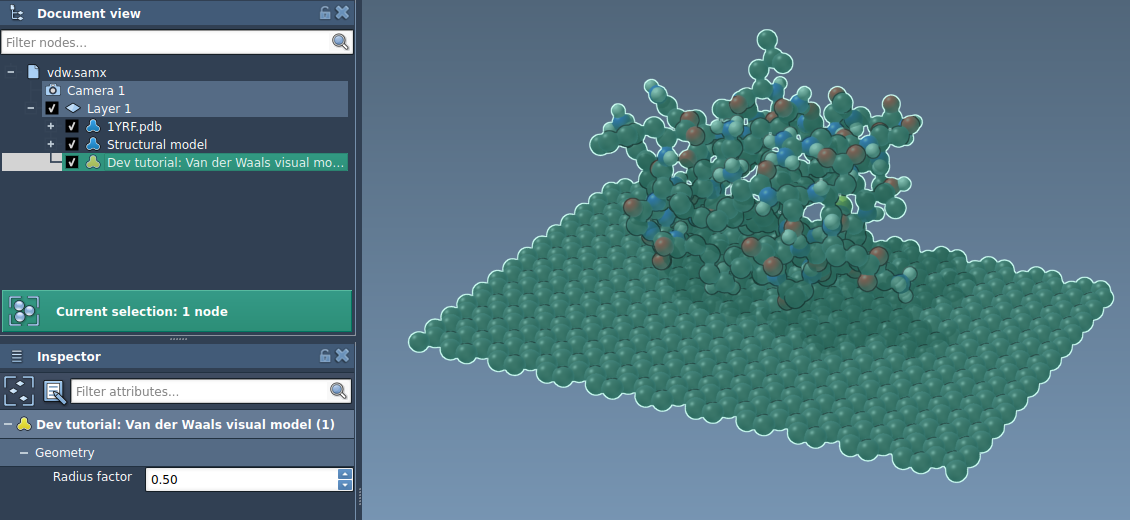
Task: Expand the Structural model node
Action: pyautogui.click(x=50, y=144)
